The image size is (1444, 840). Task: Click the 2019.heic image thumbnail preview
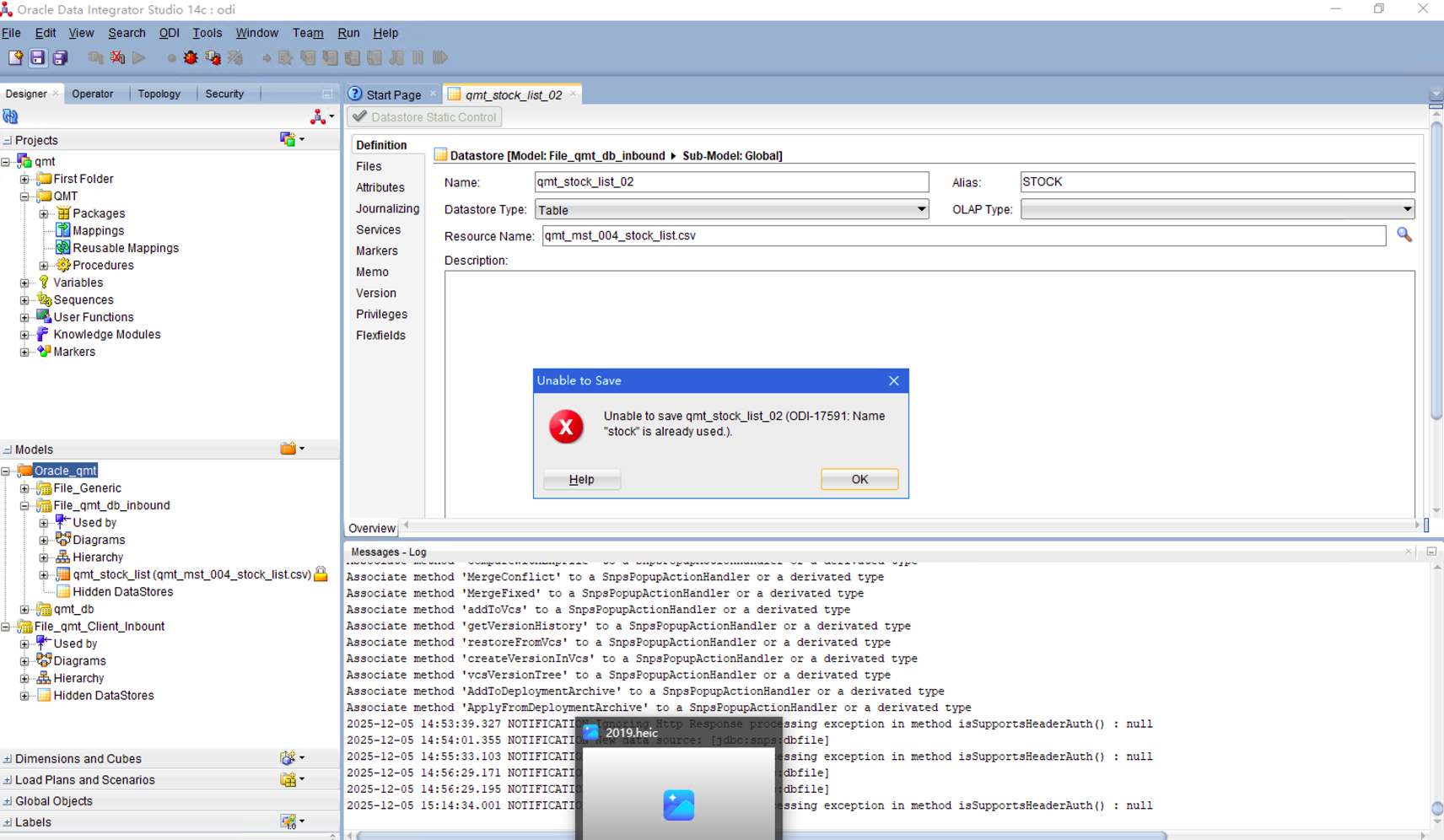click(x=679, y=795)
